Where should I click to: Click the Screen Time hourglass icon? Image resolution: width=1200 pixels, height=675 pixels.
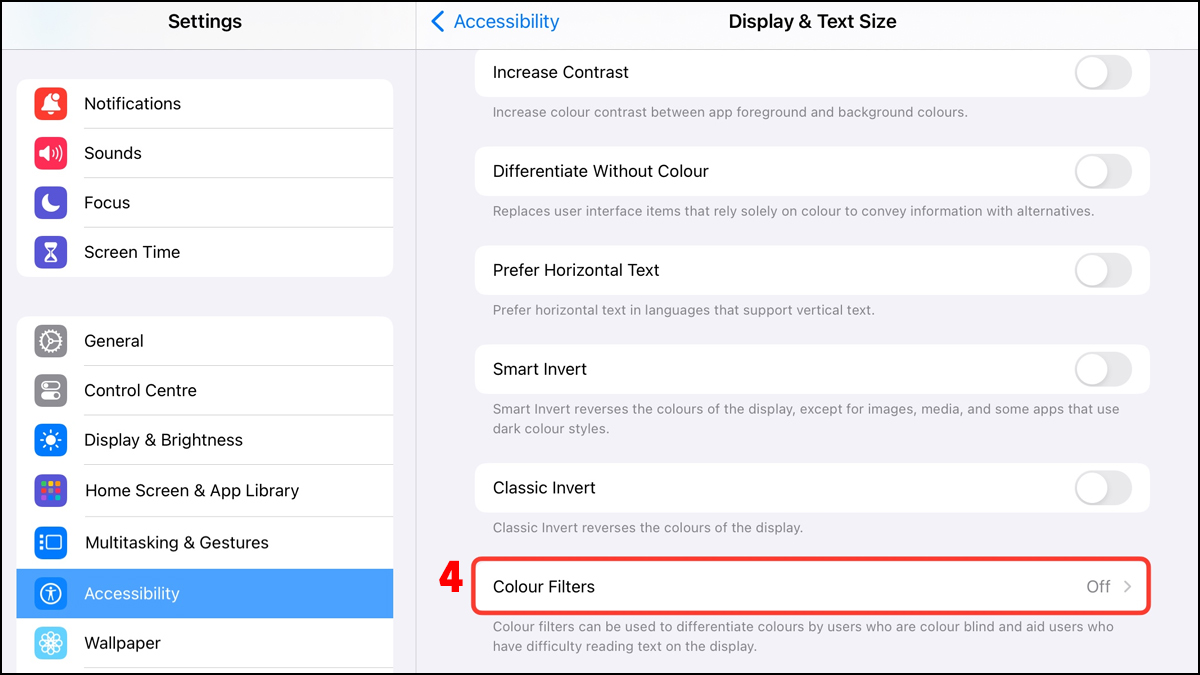pos(51,252)
